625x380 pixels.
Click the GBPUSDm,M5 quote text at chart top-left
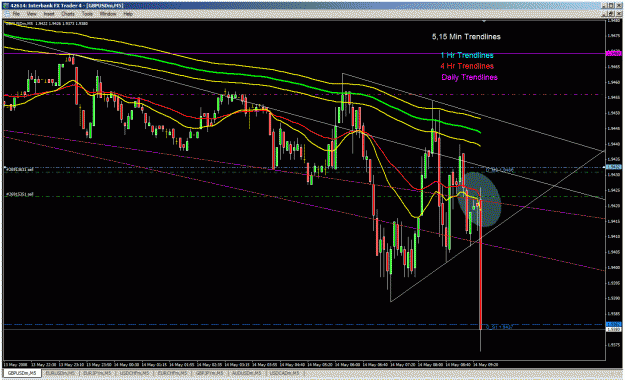(47, 24)
